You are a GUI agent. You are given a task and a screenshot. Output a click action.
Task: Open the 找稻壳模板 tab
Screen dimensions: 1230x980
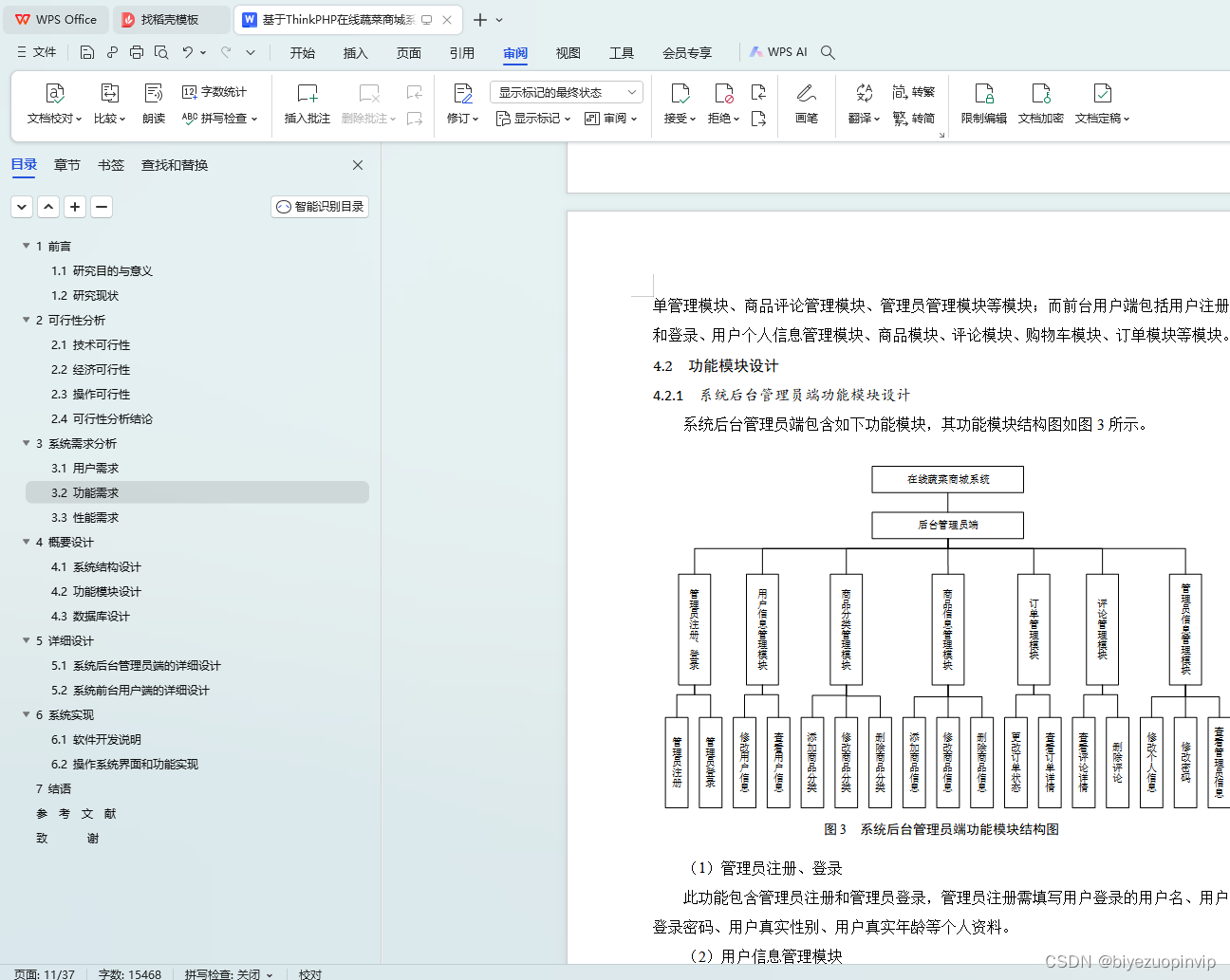point(170,19)
